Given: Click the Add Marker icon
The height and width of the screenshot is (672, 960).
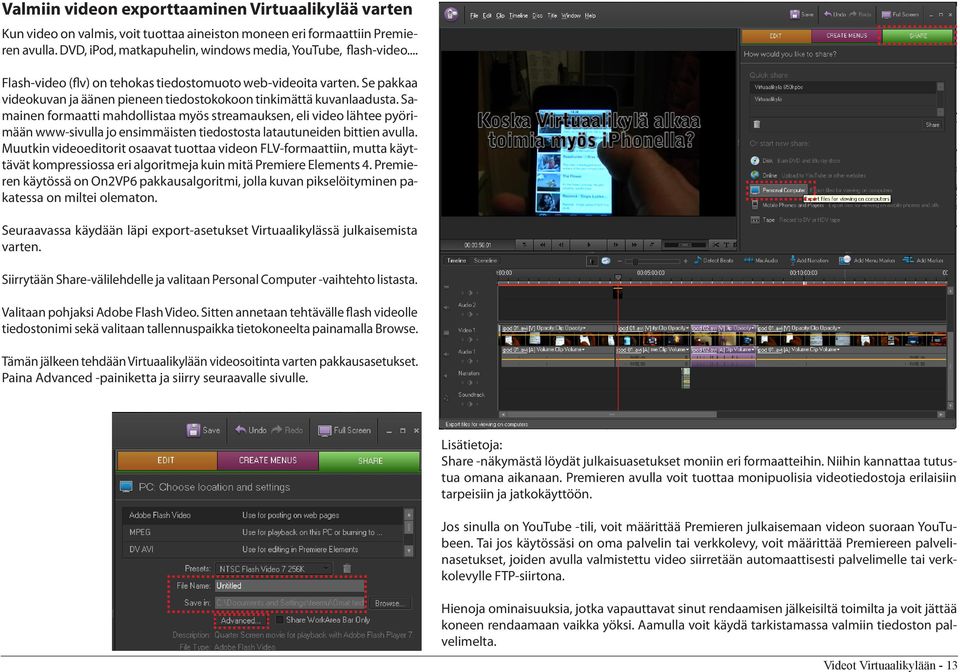Looking at the screenshot, I should (x=908, y=260).
